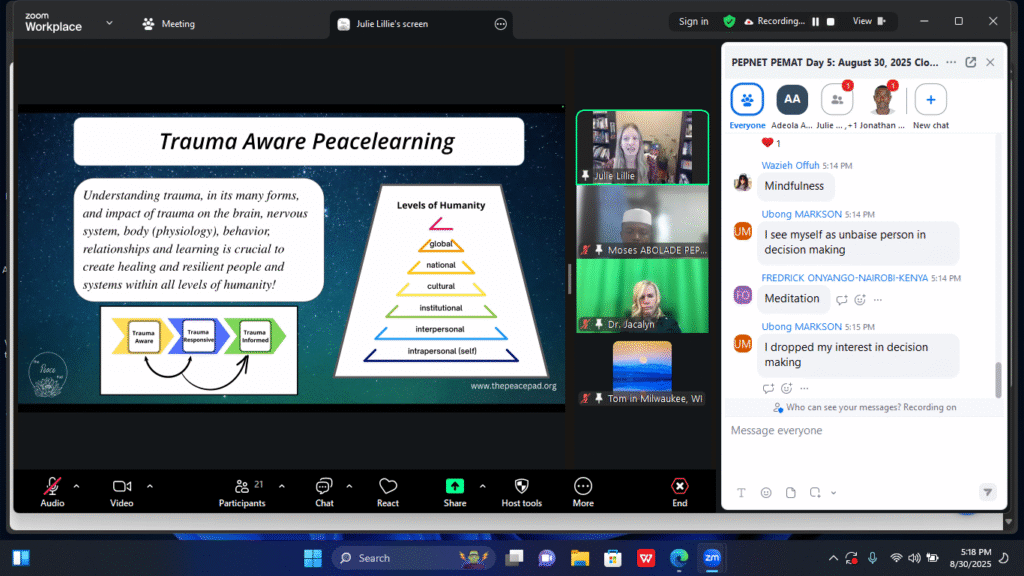Click the red End meeting button
Viewport: 1024px width, 576px height.
coord(680,487)
